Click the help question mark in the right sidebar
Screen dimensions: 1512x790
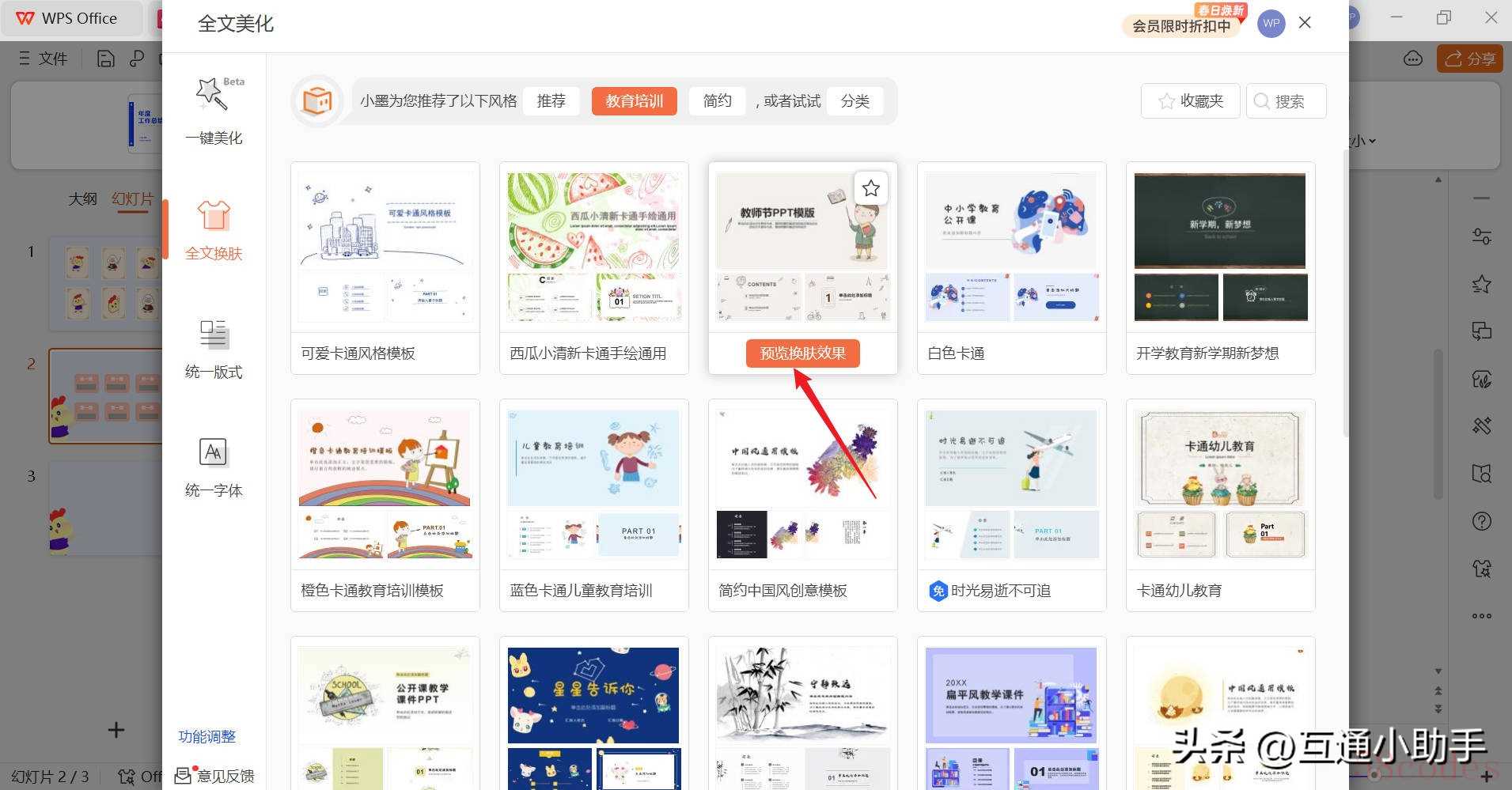coord(1482,521)
